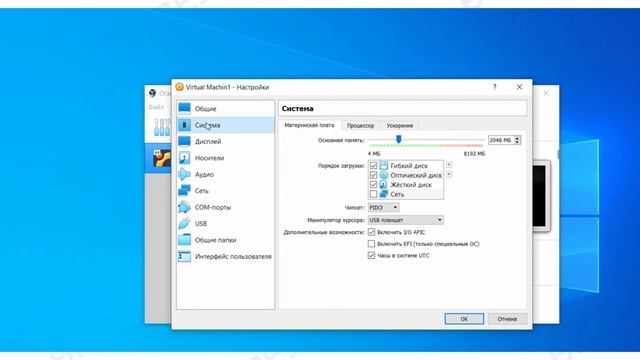The height and width of the screenshot is (360, 640).
Task: Close the VirtualBox Manager window behind
Action: point(546,93)
